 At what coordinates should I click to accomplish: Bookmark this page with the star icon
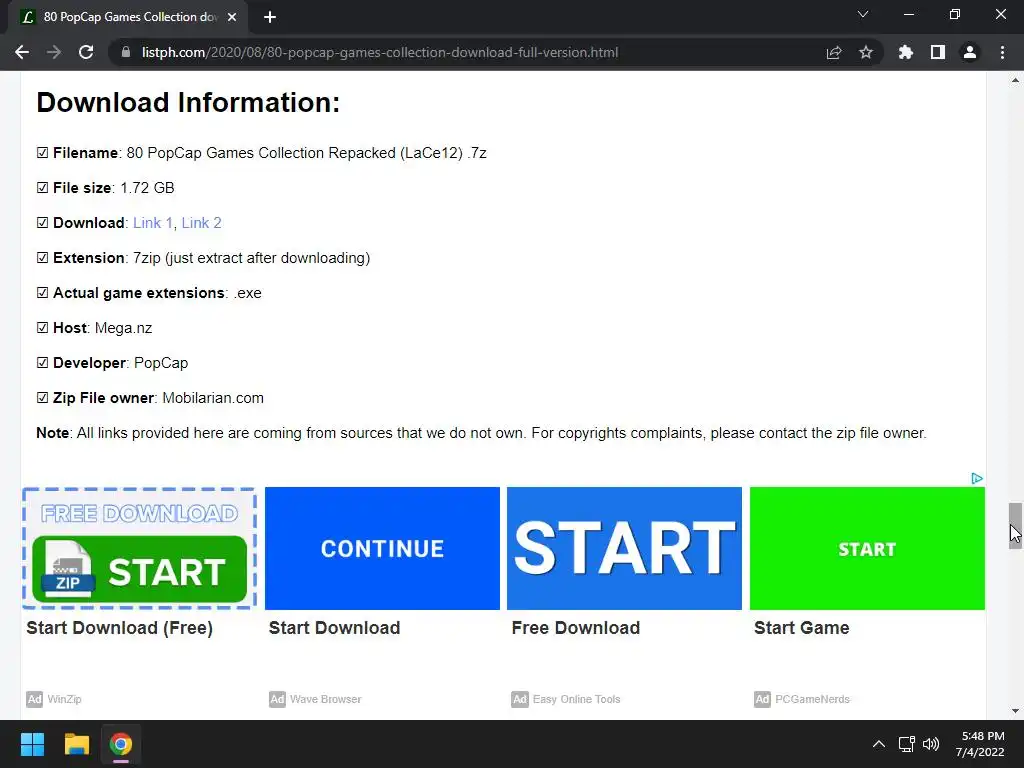click(865, 52)
